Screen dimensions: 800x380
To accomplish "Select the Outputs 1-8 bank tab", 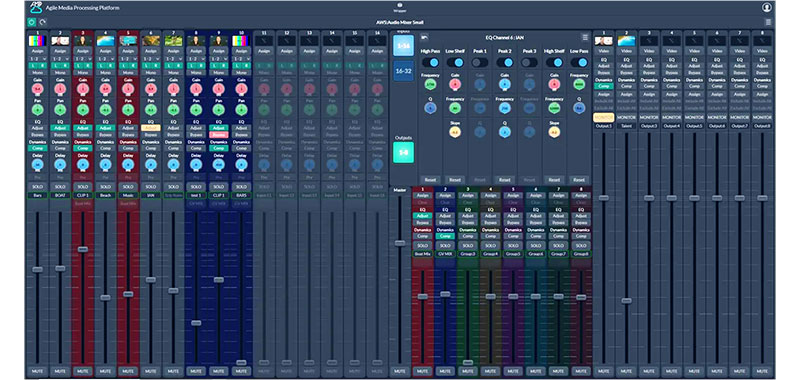I will [403, 153].
